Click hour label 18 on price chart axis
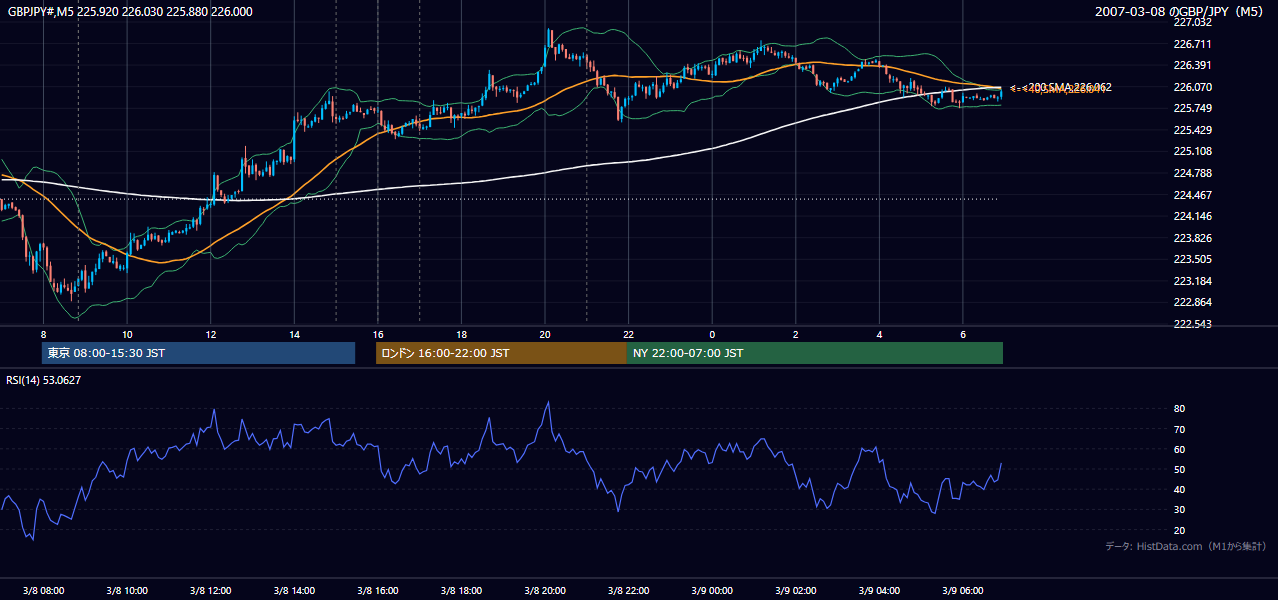 coord(461,334)
